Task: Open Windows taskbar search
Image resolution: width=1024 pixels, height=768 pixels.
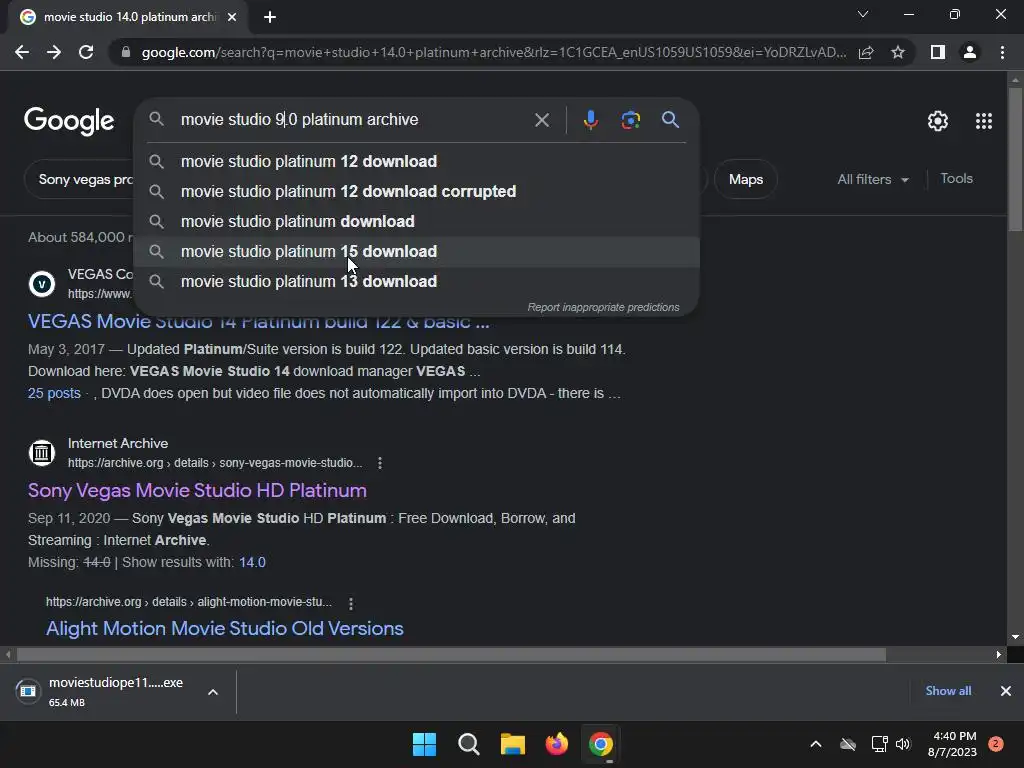Action: pos(469,744)
